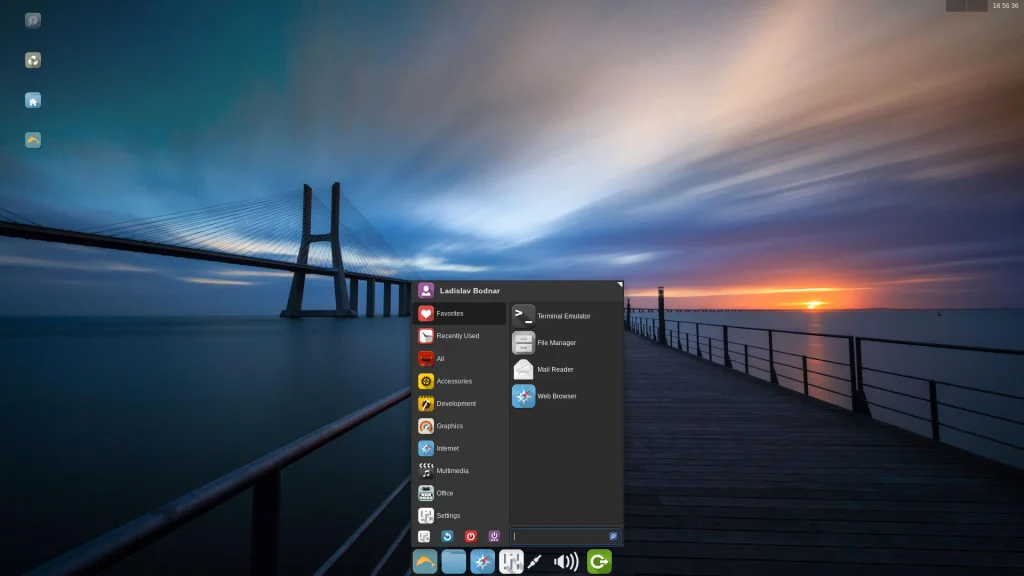
Task: Open Mail Reader in the favorites list
Action: [551, 370]
